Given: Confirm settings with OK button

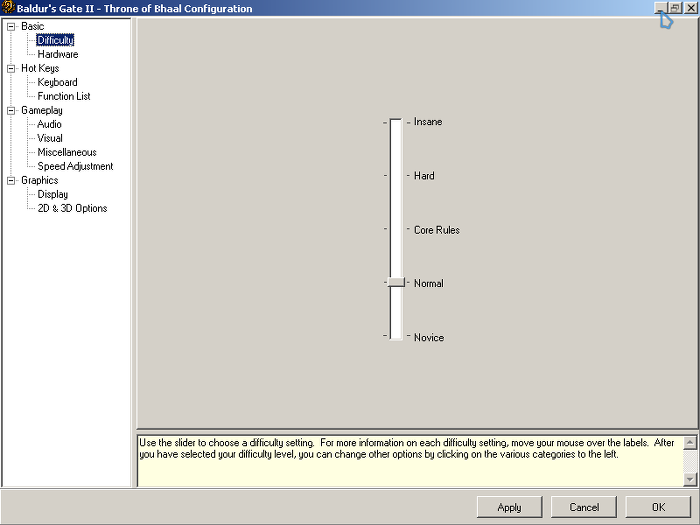Looking at the screenshot, I should coord(658,507).
